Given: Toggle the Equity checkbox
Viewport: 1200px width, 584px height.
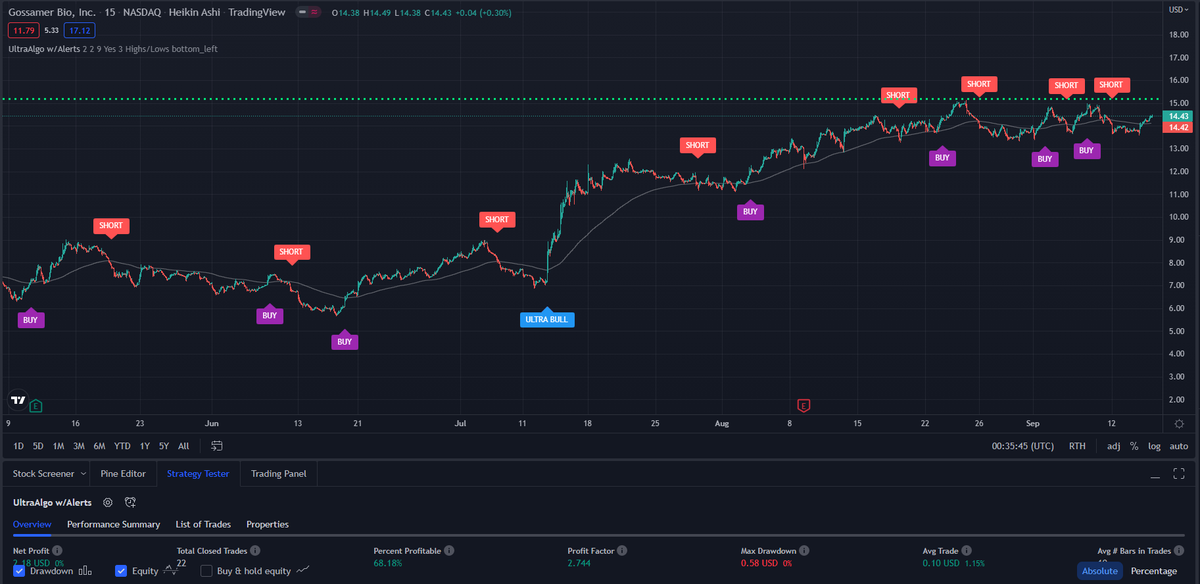Looking at the screenshot, I should click(x=121, y=571).
